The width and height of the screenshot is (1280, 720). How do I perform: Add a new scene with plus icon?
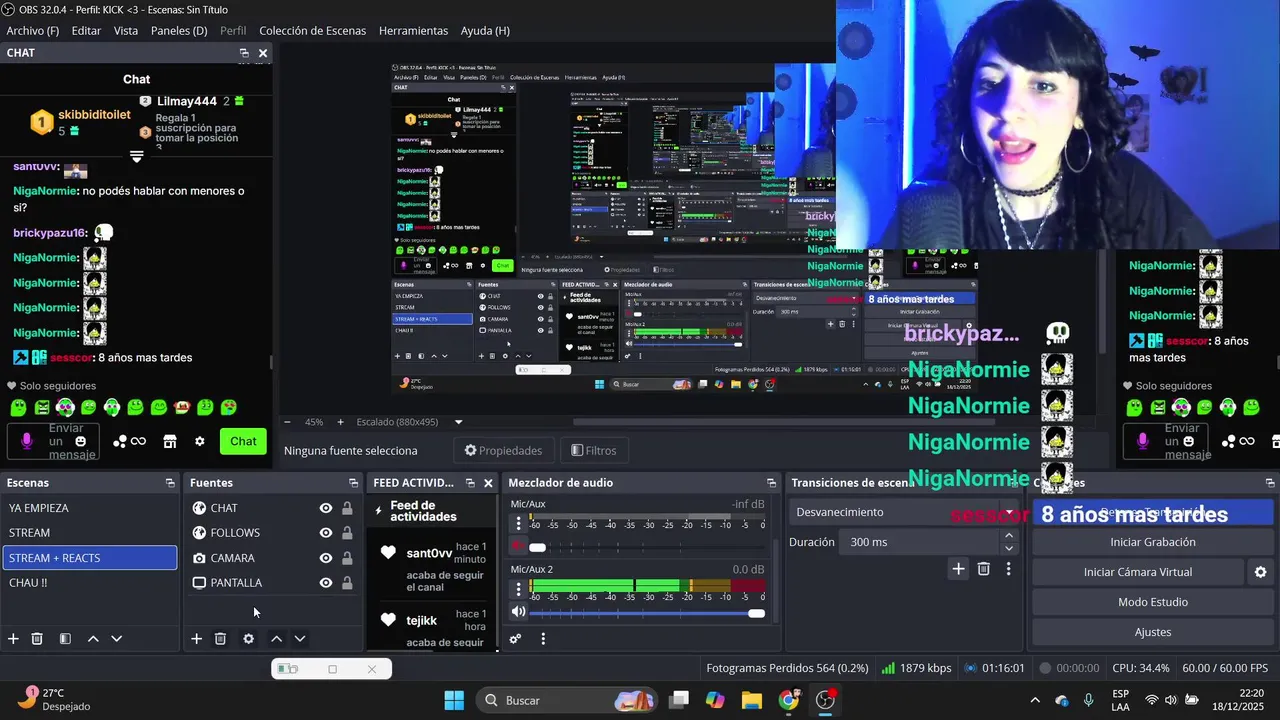(13, 638)
